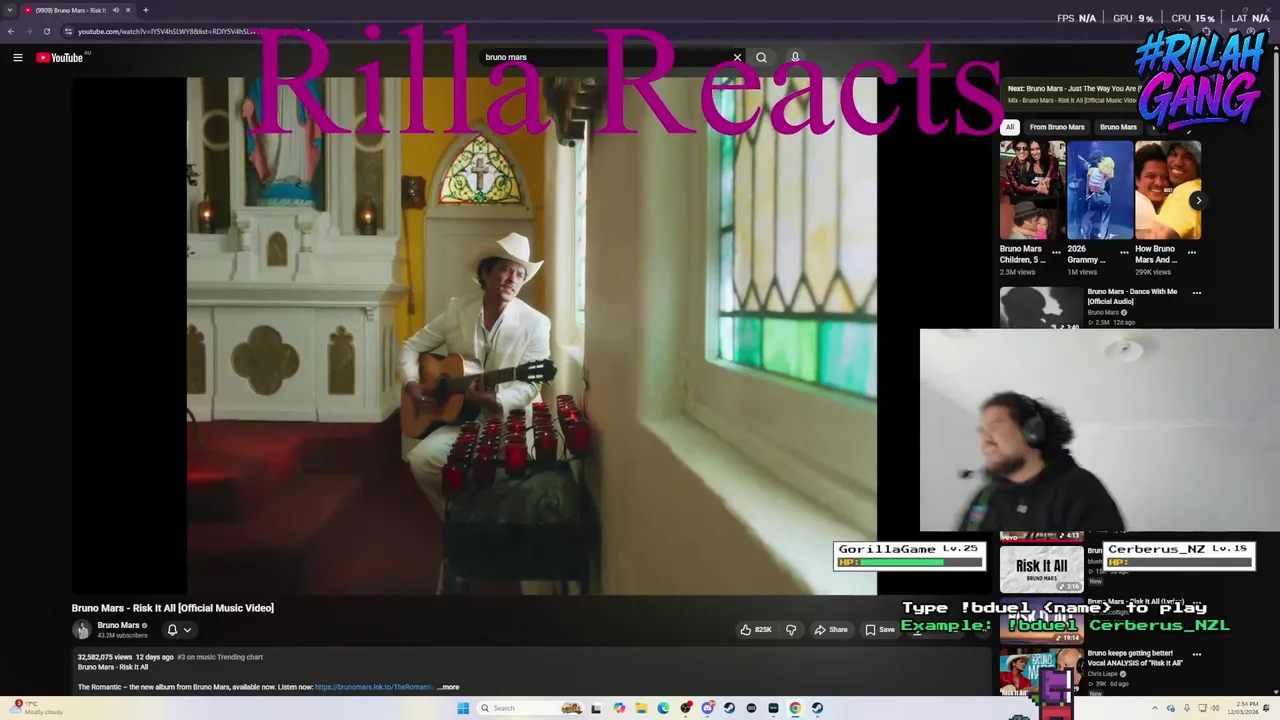Open options menu for 'Bruno Mars Children' short
Image resolution: width=1280 pixels, height=720 pixels.
tap(1056, 252)
